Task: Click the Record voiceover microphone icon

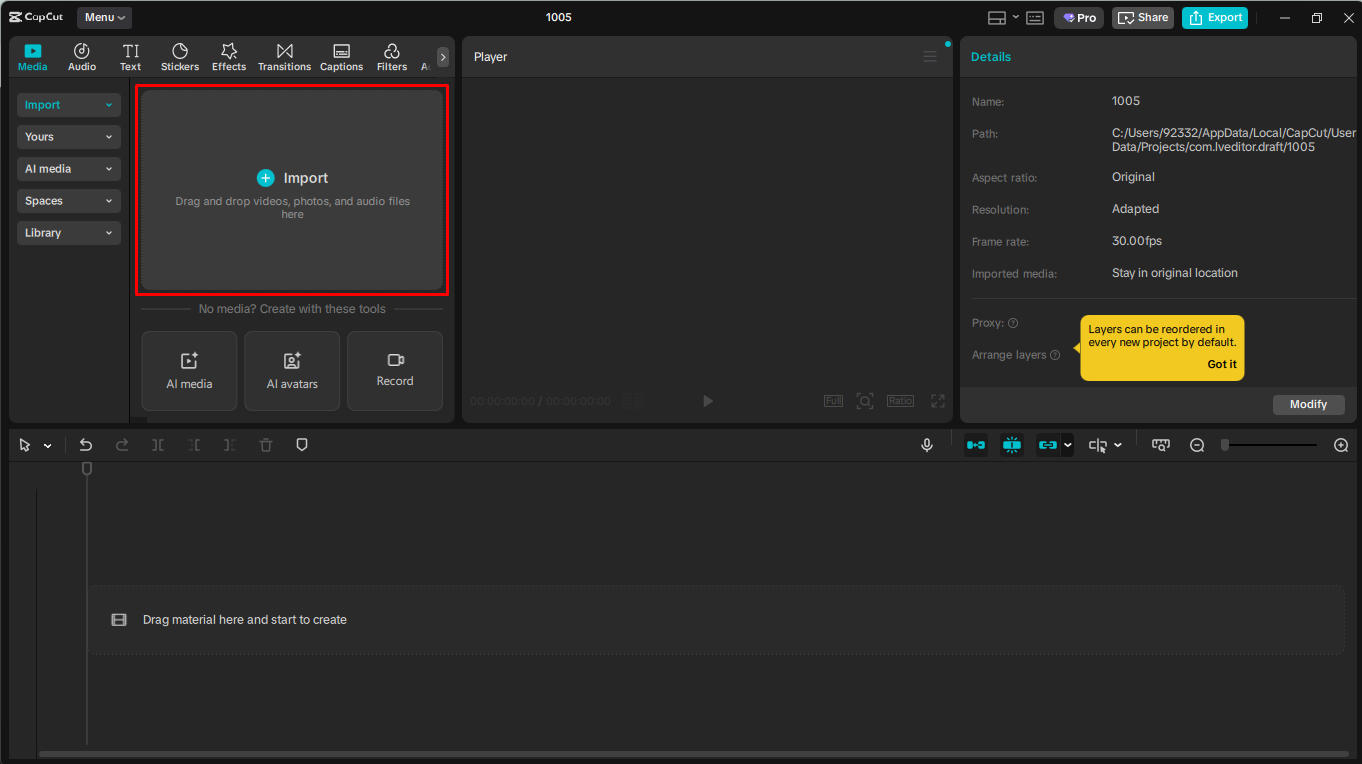Action: pyautogui.click(x=926, y=444)
